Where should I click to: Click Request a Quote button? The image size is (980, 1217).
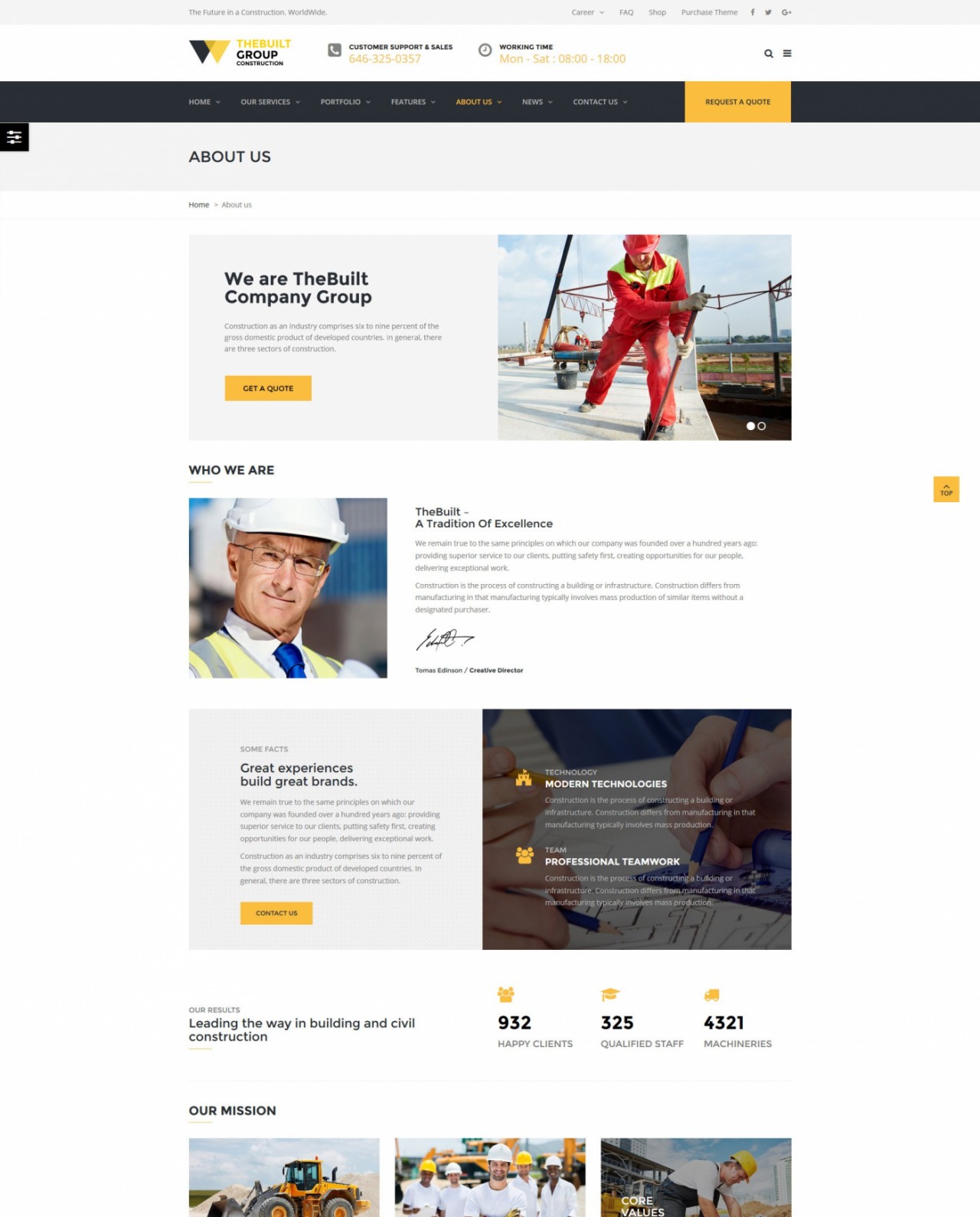pos(737,102)
